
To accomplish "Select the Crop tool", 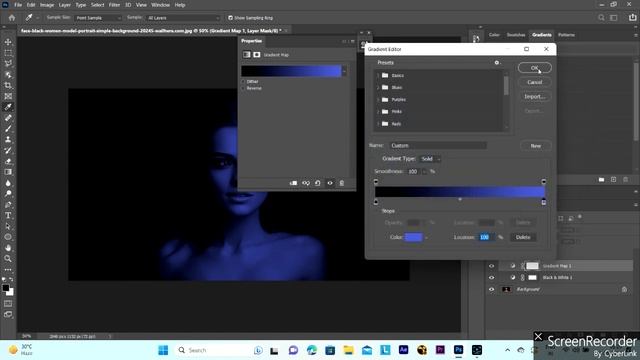I will 8,85.
